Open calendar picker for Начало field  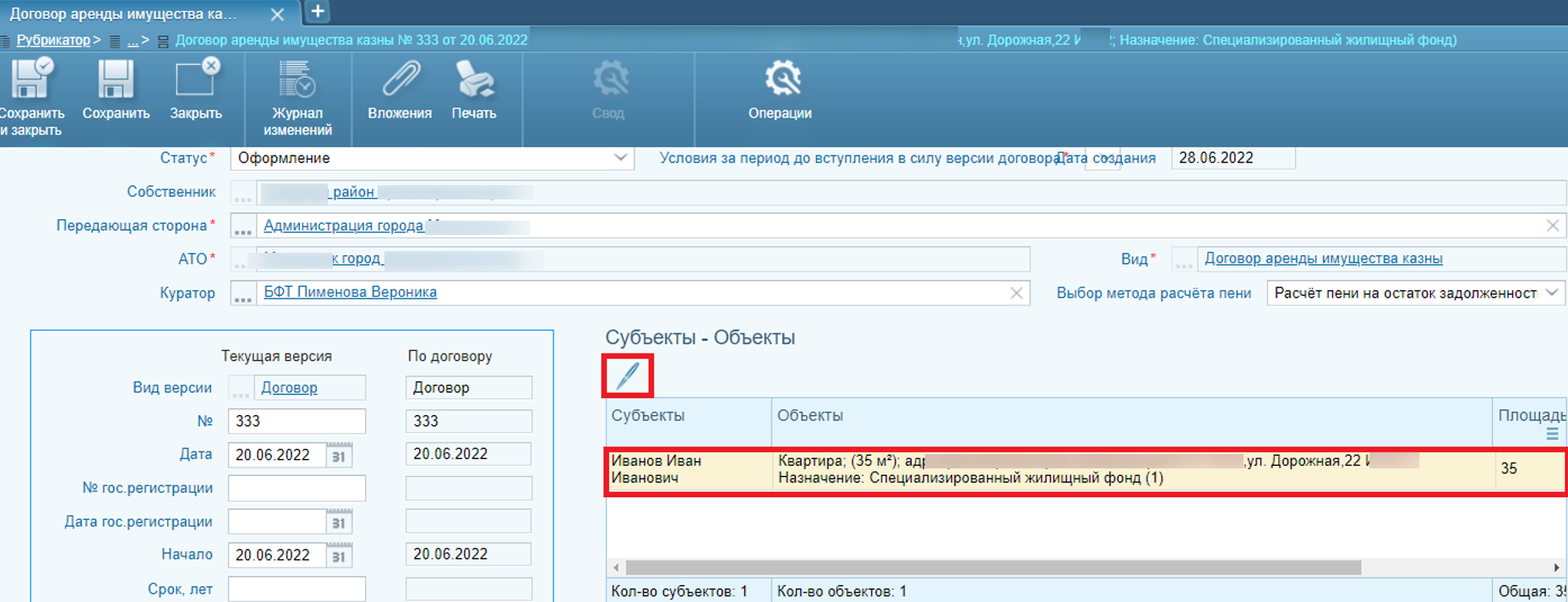tap(339, 556)
